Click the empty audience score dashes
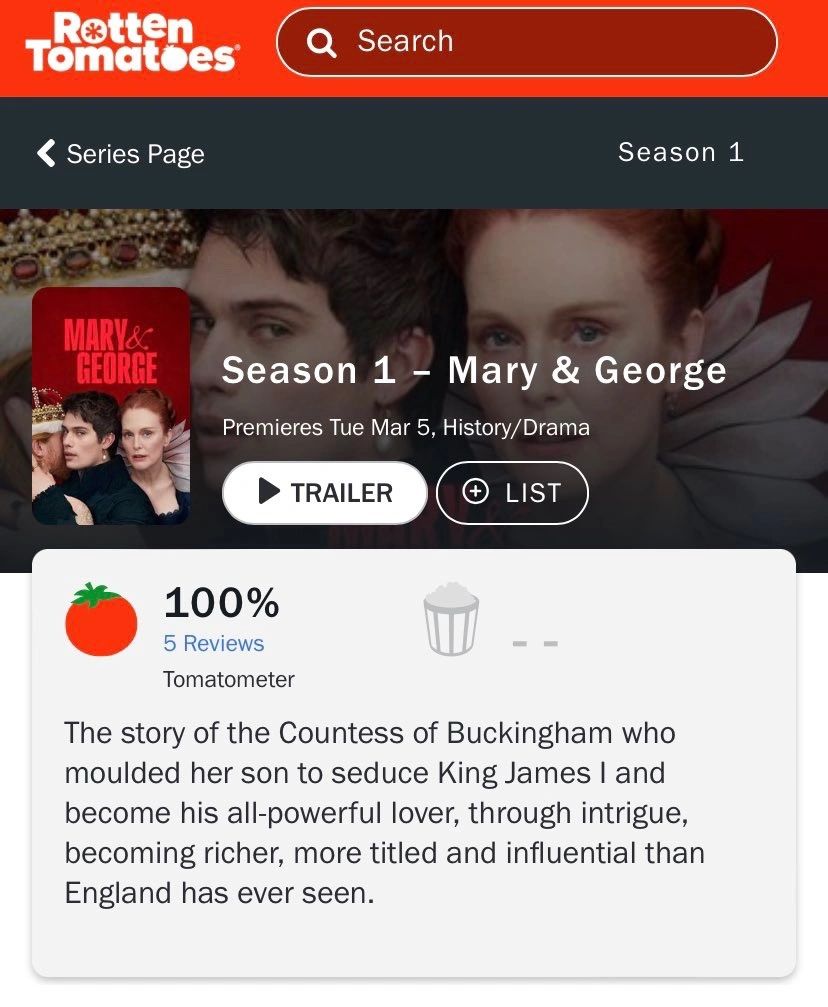 [535, 643]
